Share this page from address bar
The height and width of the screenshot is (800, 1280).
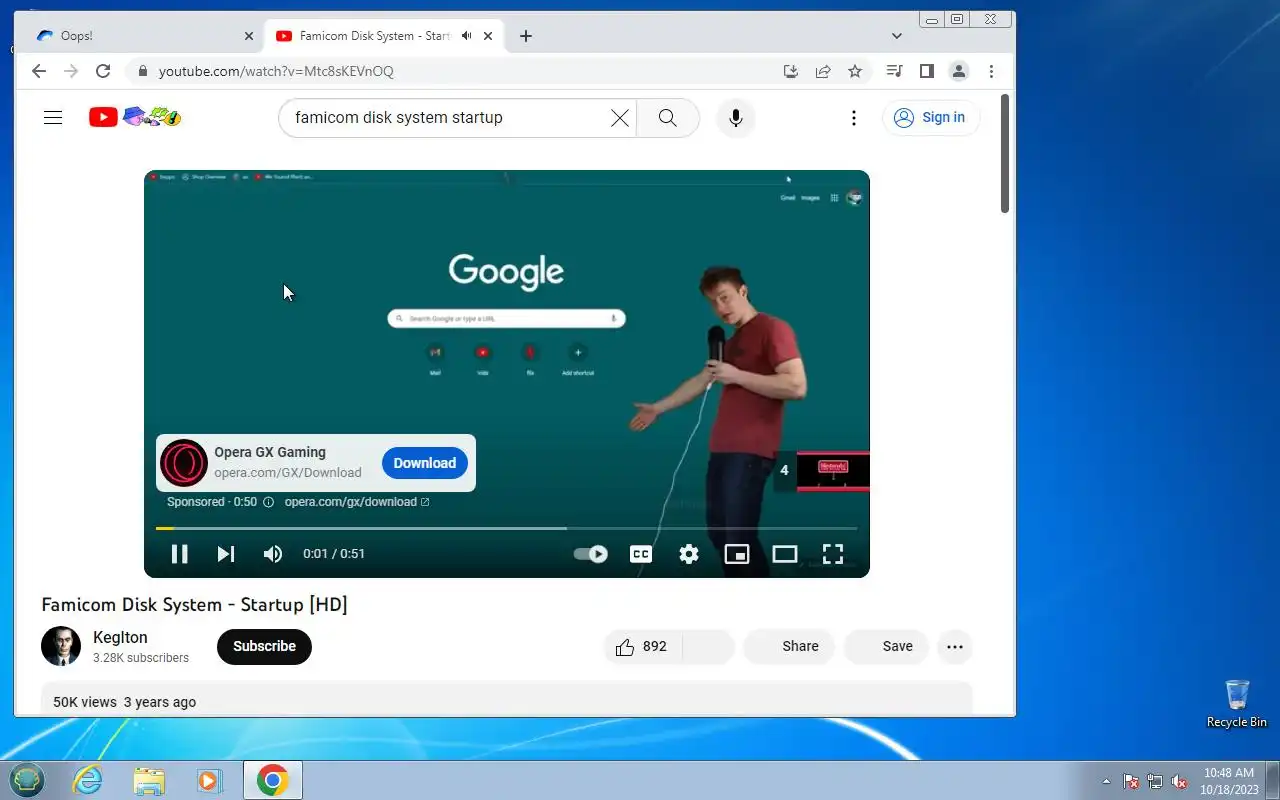823,71
